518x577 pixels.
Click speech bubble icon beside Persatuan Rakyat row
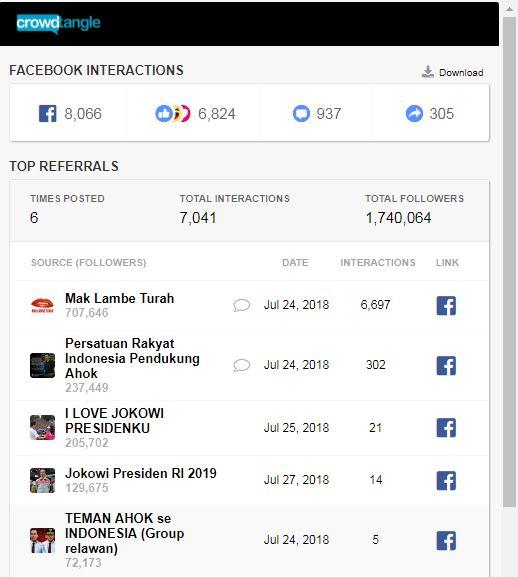coord(242,365)
